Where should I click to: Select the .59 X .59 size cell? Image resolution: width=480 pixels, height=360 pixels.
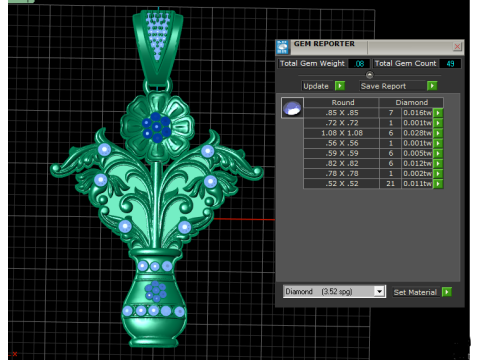(342, 153)
